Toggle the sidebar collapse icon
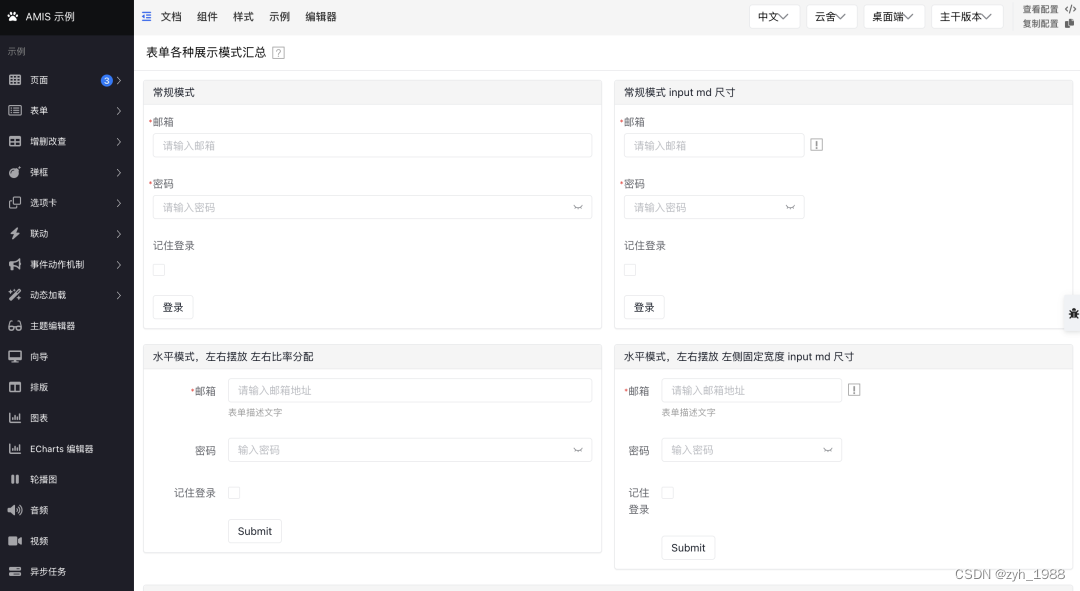 tap(147, 17)
